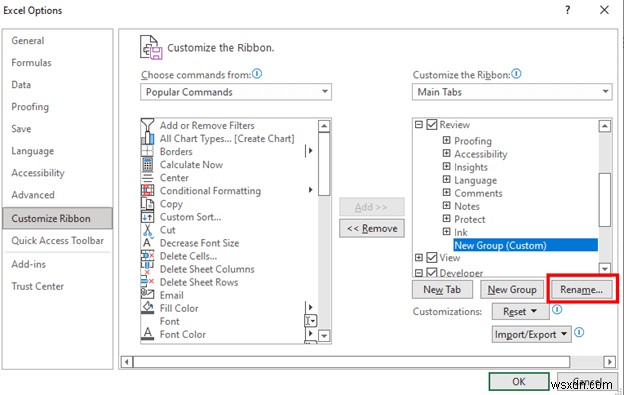Viewport: 624px width, 395px height.
Task: Click the Delete Cells icon
Action: pos(147,256)
